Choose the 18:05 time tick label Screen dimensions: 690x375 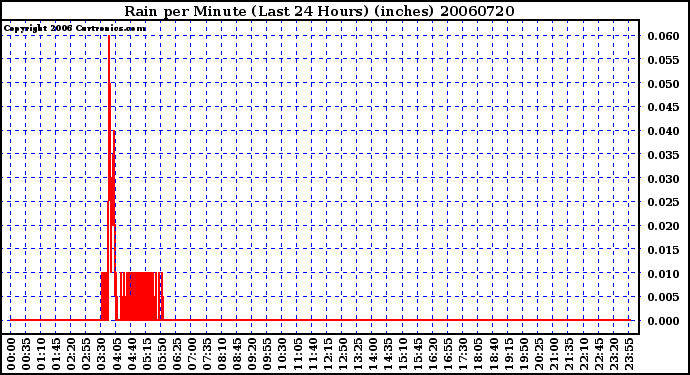click(x=478, y=354)
